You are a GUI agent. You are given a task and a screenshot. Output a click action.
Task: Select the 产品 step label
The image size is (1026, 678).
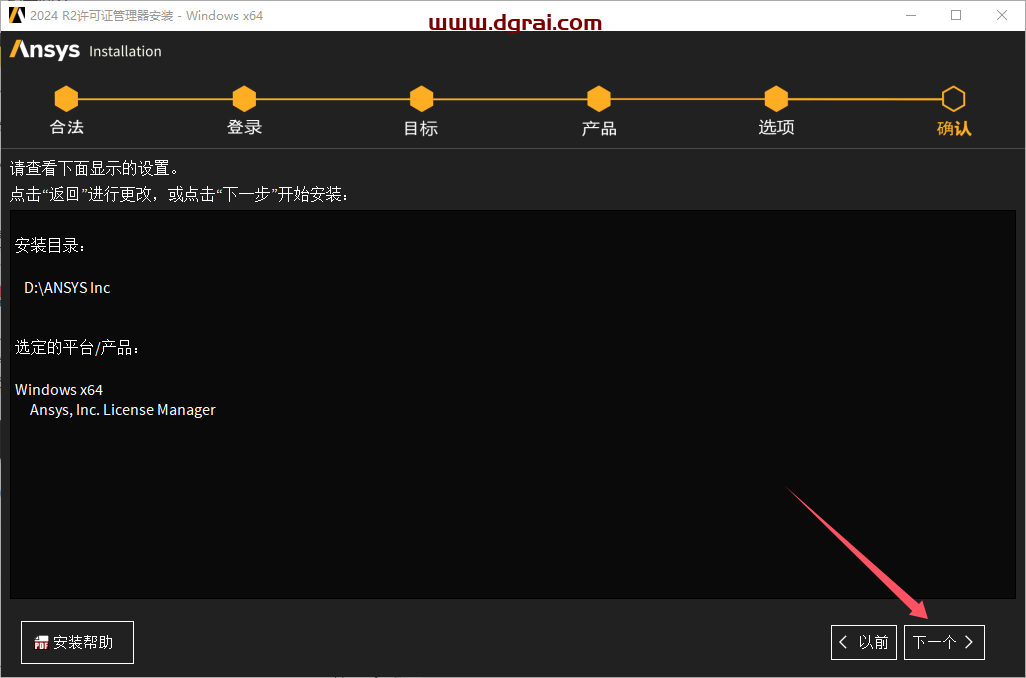click(599, 128)
